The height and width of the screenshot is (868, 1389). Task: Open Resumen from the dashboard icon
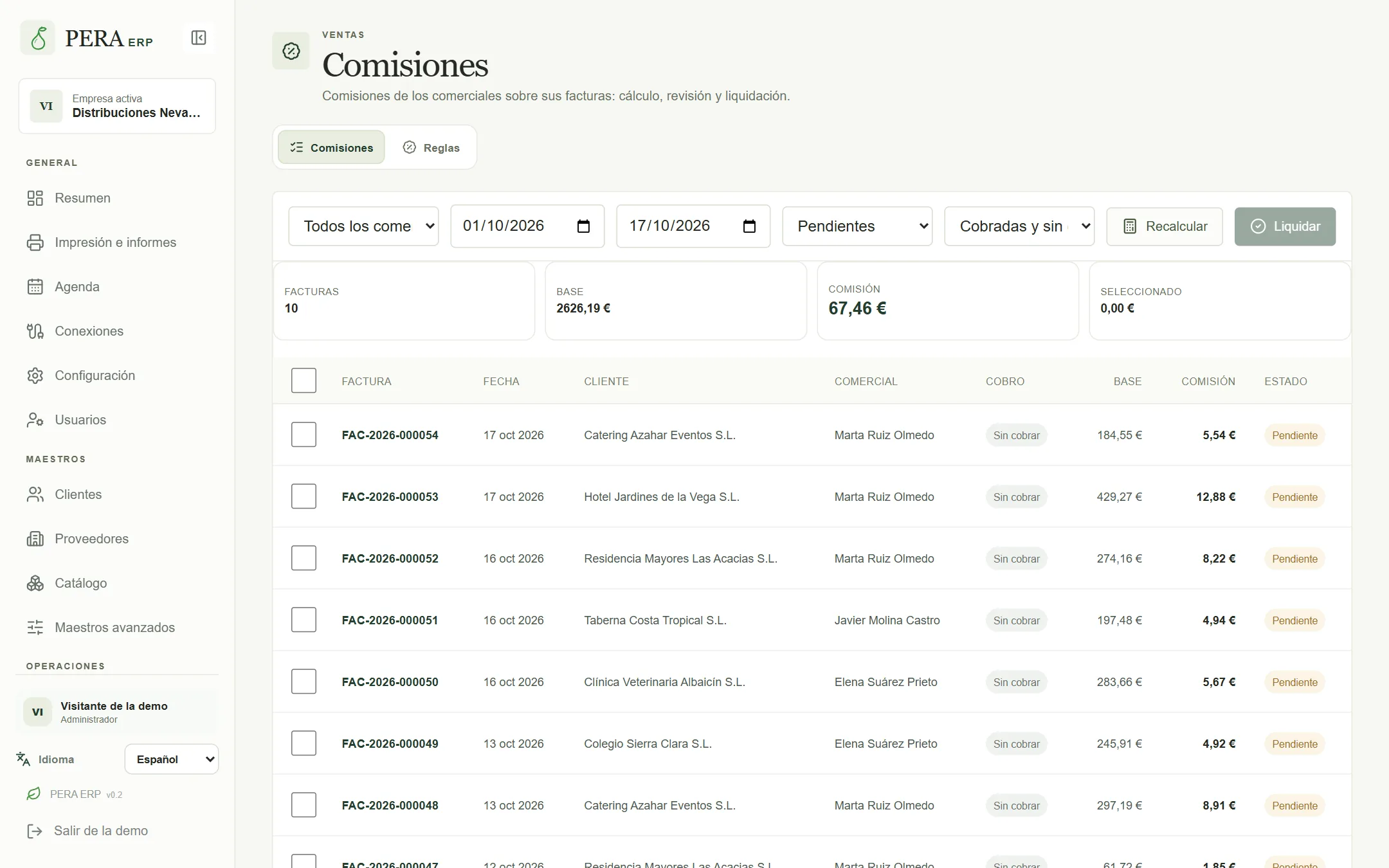(x=35, y=198)
